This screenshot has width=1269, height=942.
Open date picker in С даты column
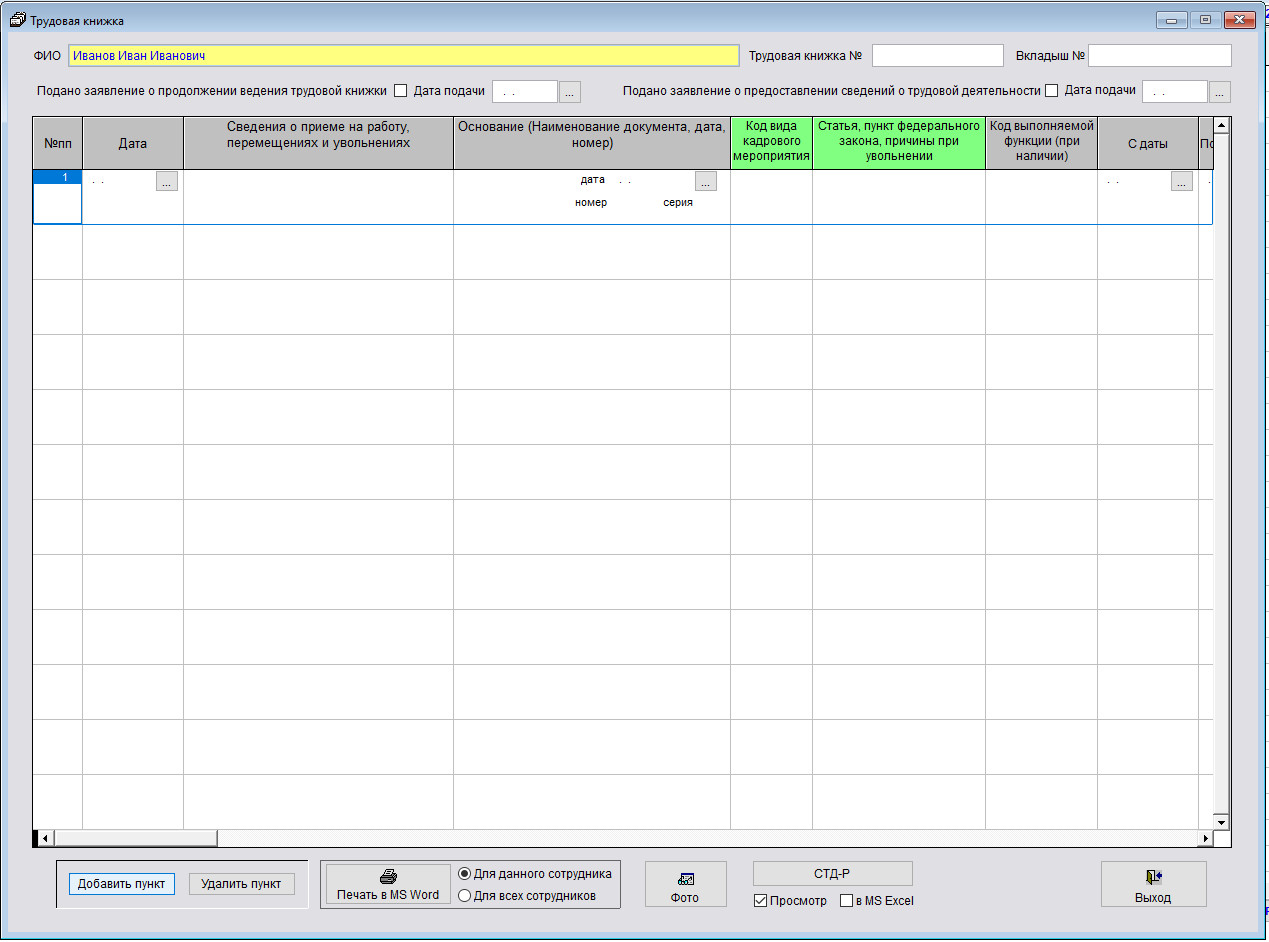(x=1182, y=182)
